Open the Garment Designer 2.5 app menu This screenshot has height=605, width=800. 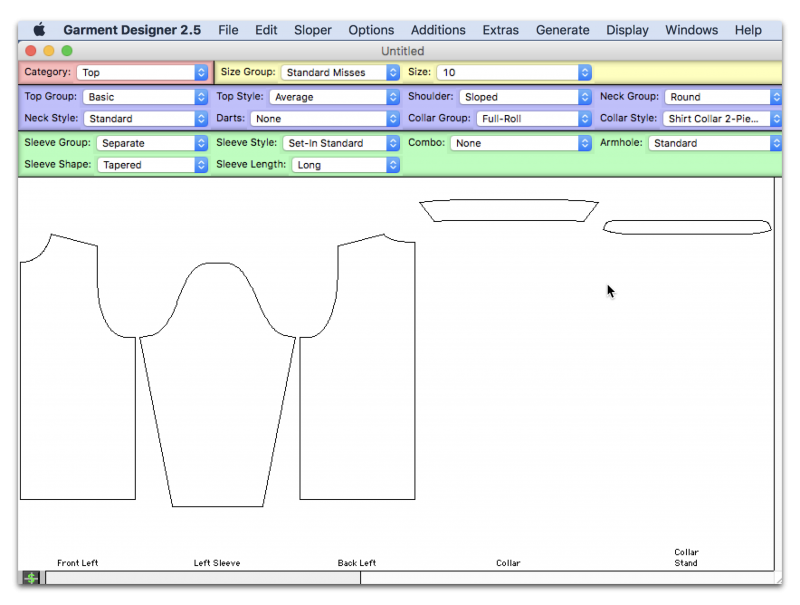pos(132,30)
